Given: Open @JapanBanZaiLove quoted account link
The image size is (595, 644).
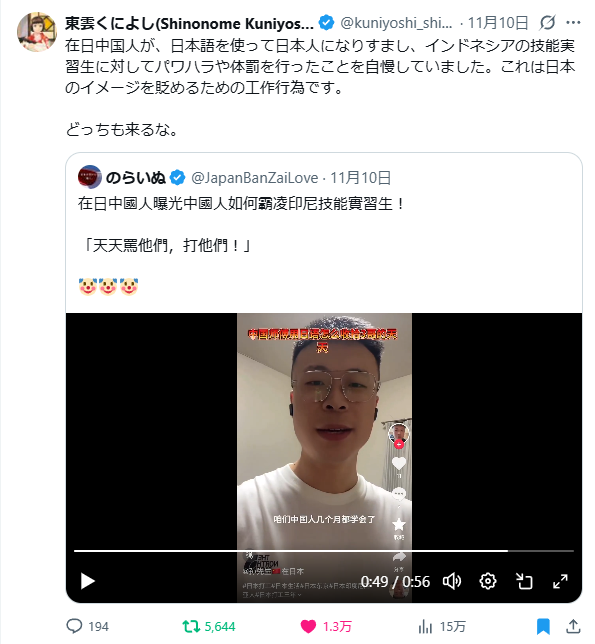Looking at the screenshot, I should pos(255,178).
